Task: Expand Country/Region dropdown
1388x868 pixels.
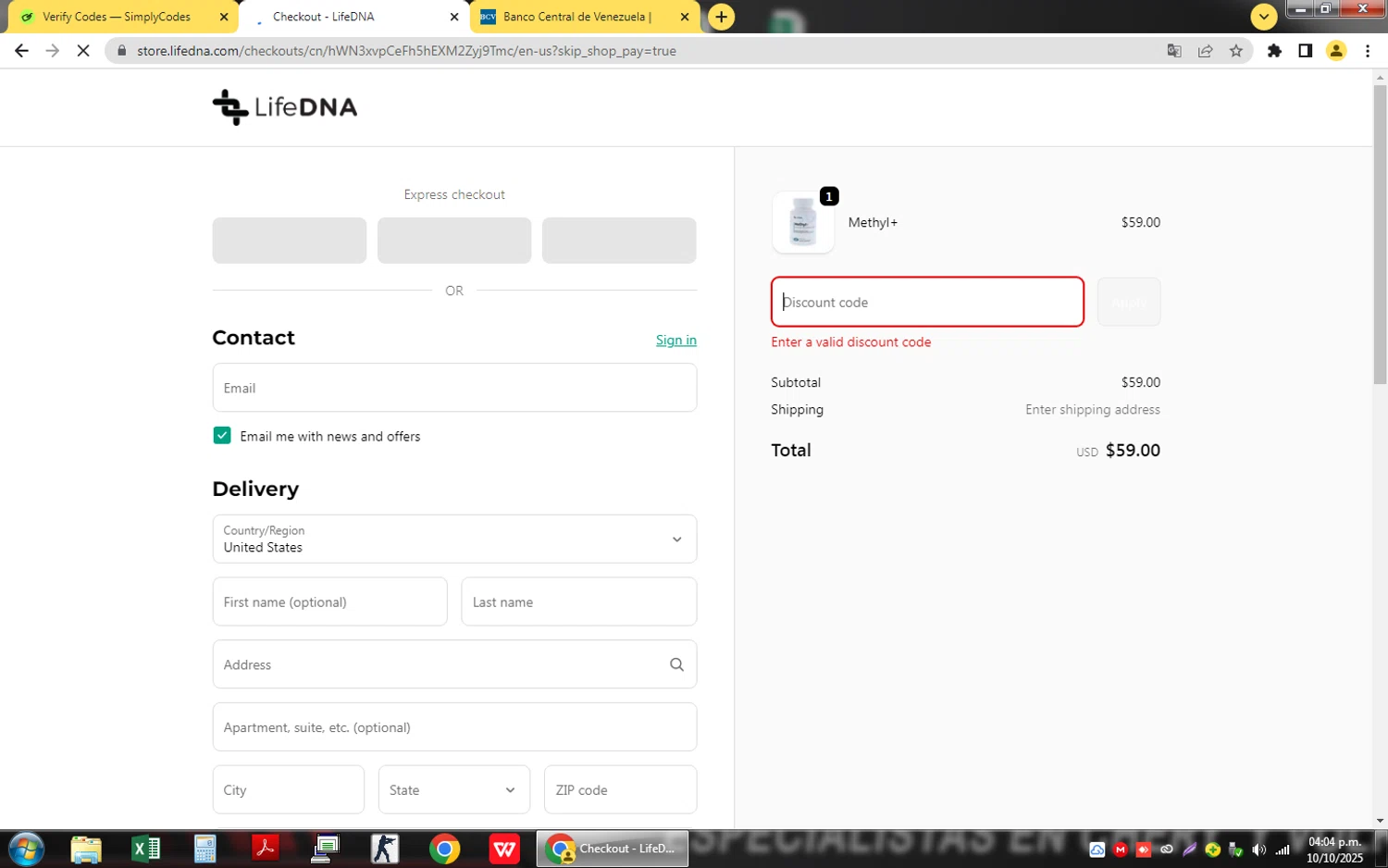Action: pyautogui.click(x=454, y=539)
